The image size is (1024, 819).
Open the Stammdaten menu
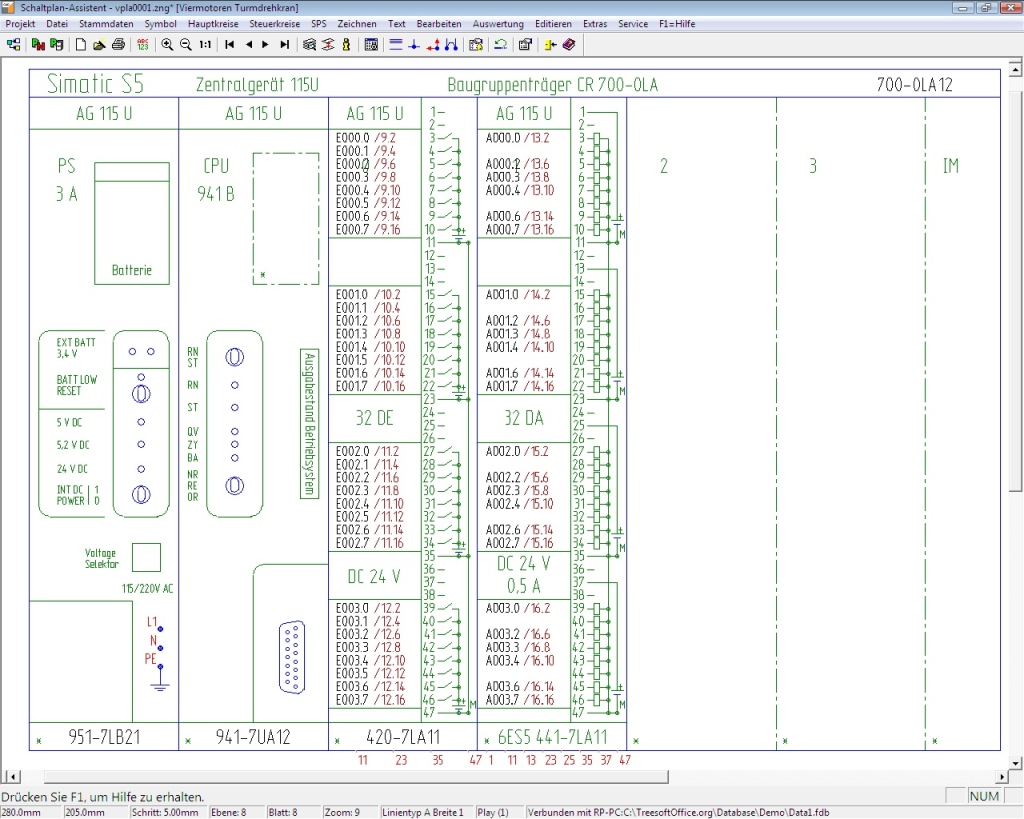click(x=107, y=23)
